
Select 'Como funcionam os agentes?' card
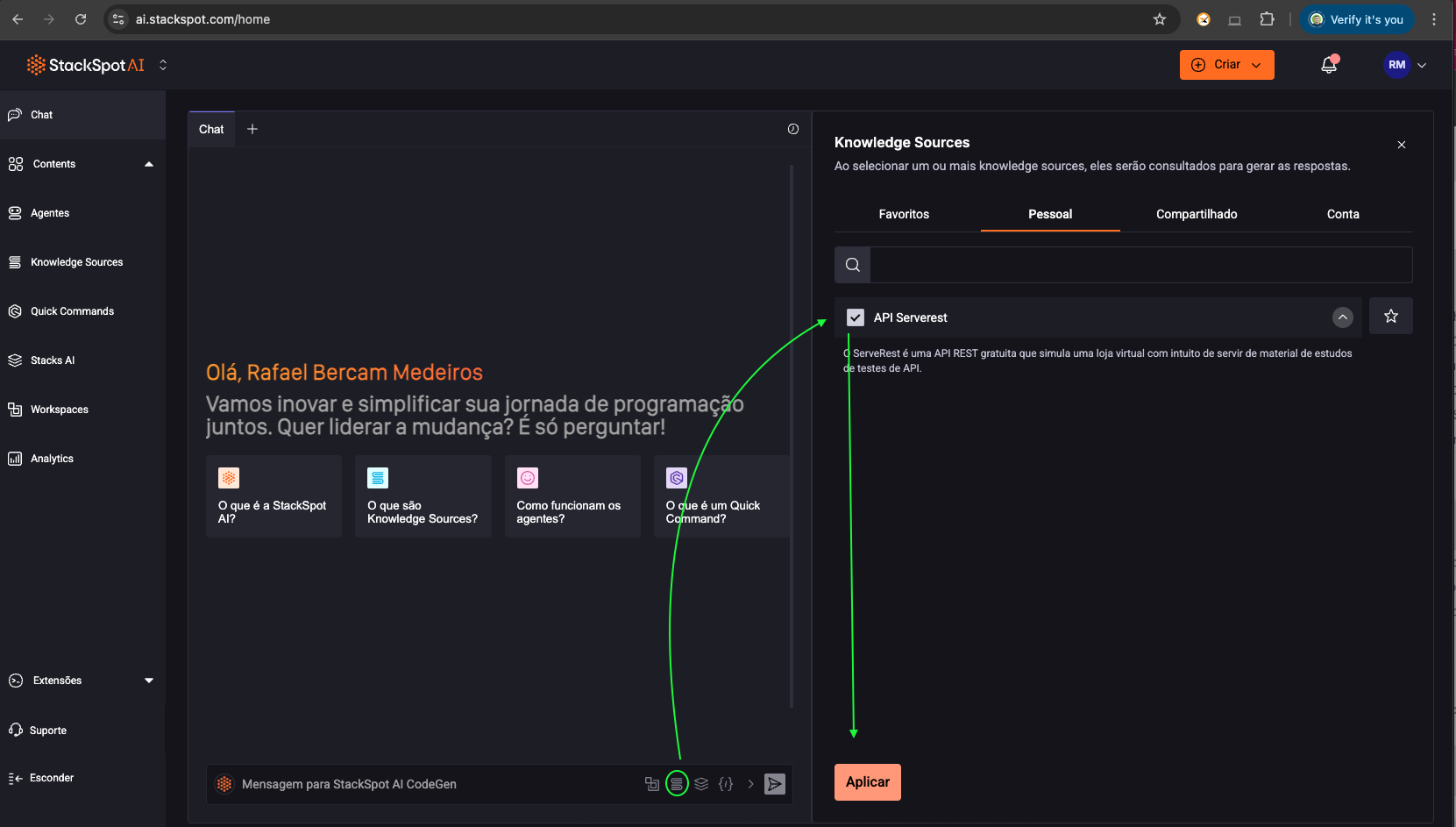pyautogui.click(x=572, y=496)
